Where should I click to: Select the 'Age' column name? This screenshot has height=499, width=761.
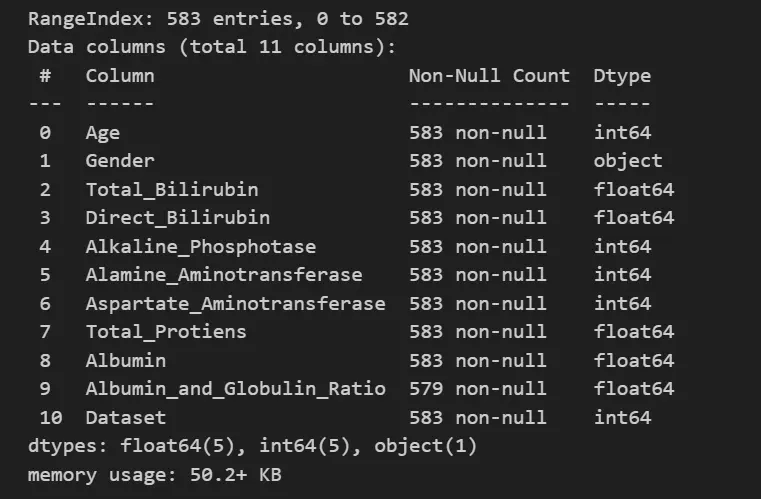tap(103, 132)
